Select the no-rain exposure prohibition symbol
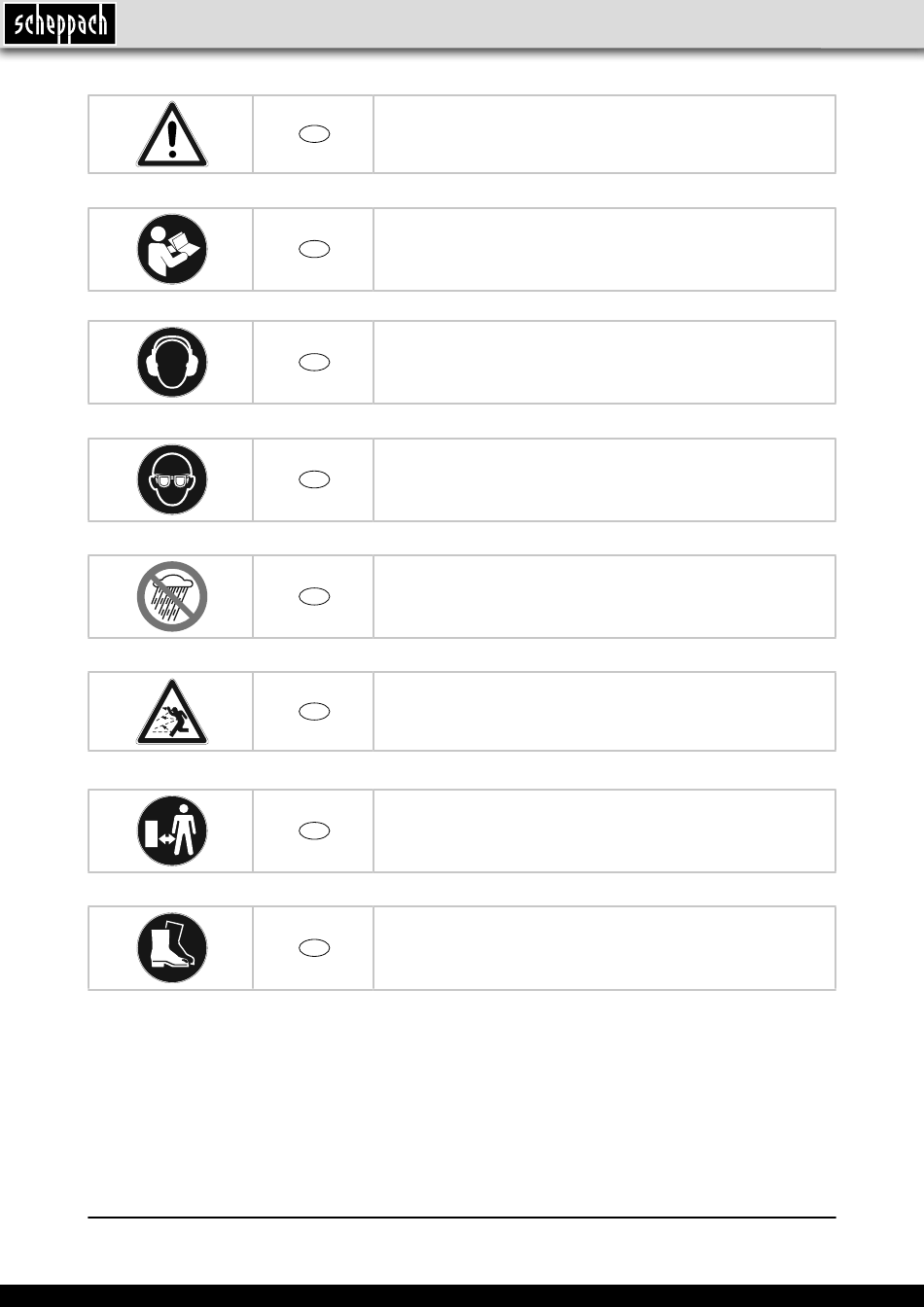This screenshot has height=1307, width=924. (x=171, y=596)
